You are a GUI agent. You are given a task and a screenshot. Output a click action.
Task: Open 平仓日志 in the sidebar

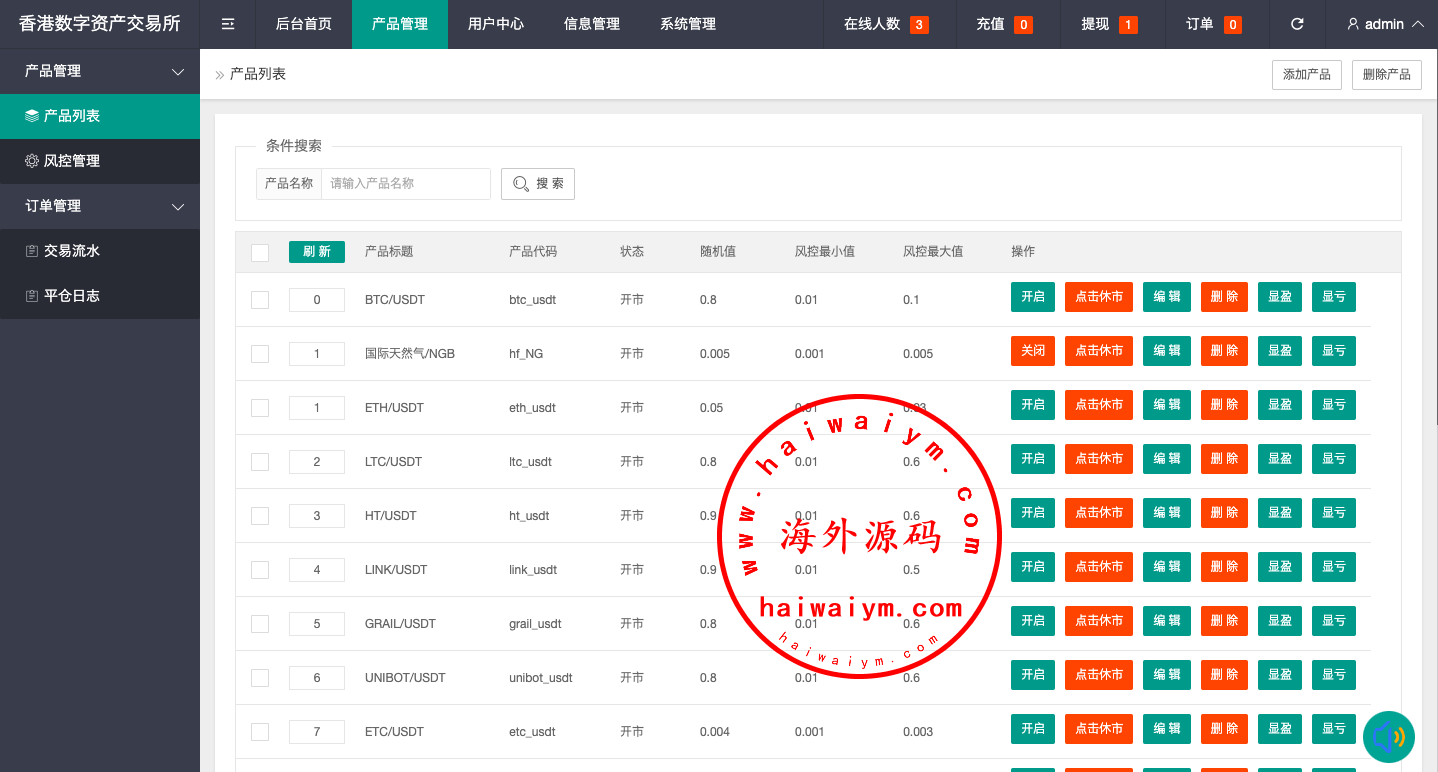click(x=100, y=296)
